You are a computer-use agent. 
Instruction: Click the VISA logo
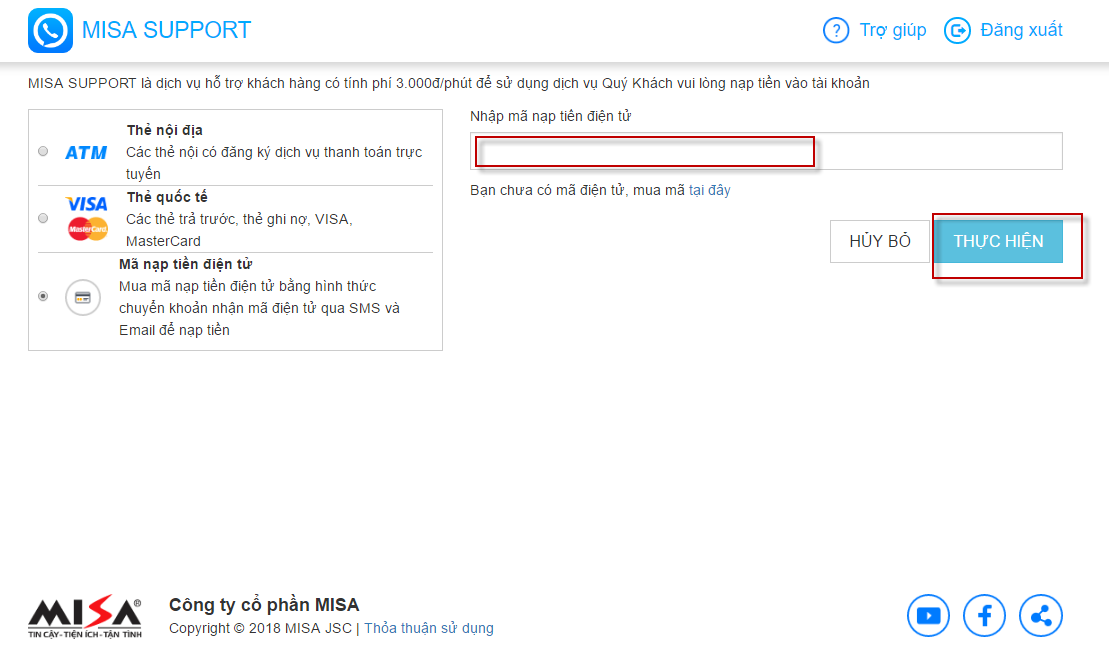pos(87,204)
